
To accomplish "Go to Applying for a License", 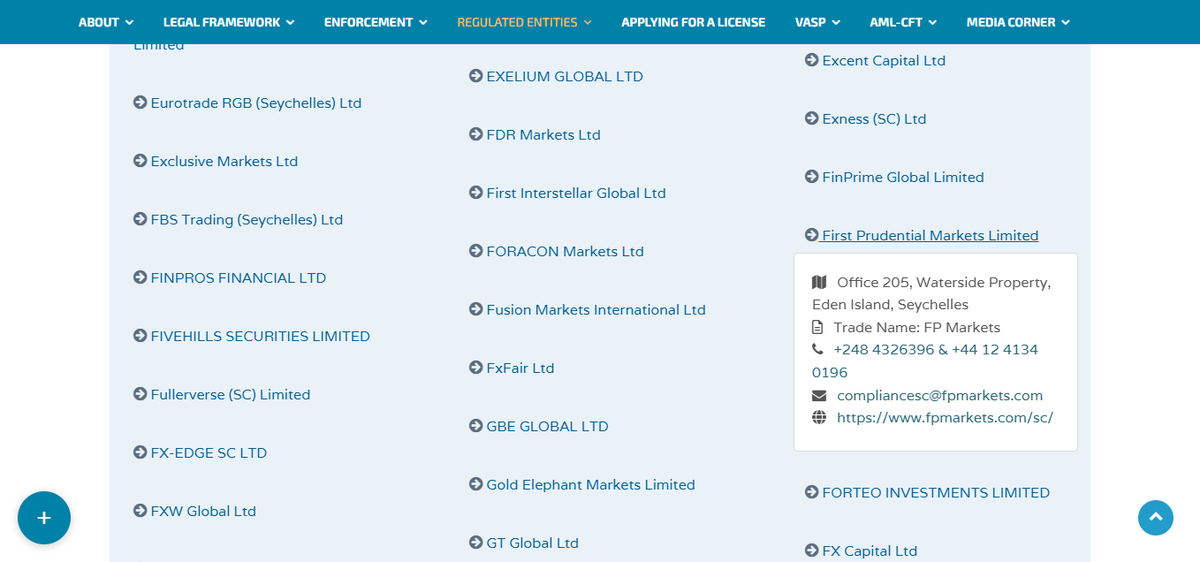I will 693,22.
